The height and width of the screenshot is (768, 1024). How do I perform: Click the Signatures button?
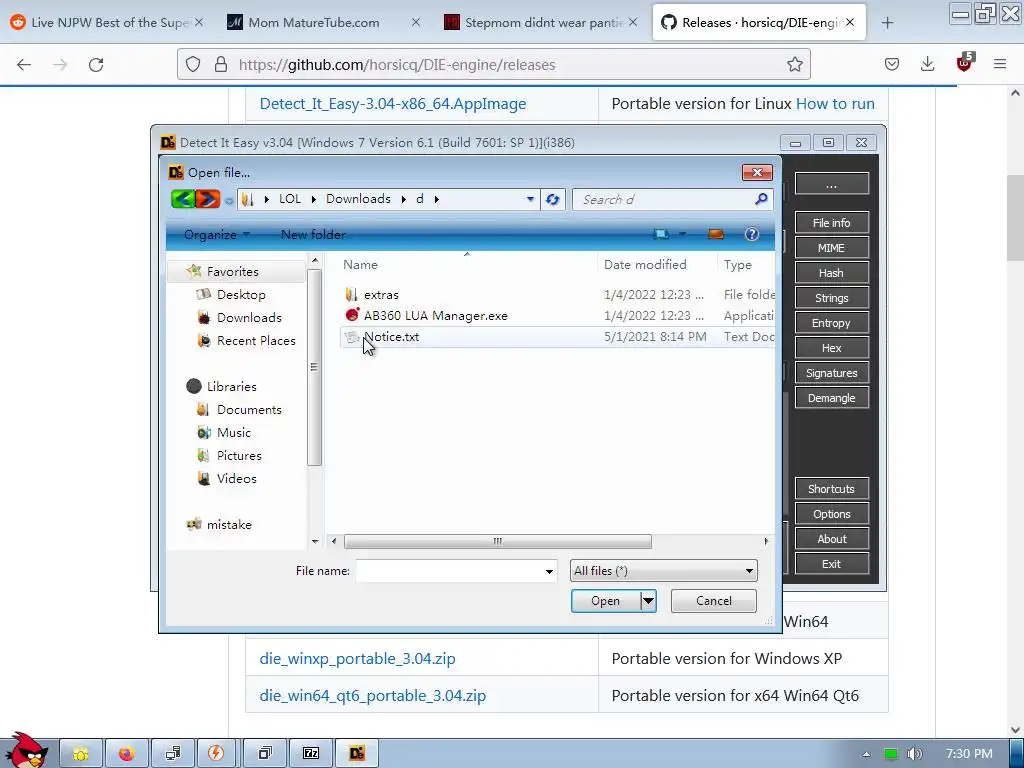pyautogui.click(x=831, y=373)
